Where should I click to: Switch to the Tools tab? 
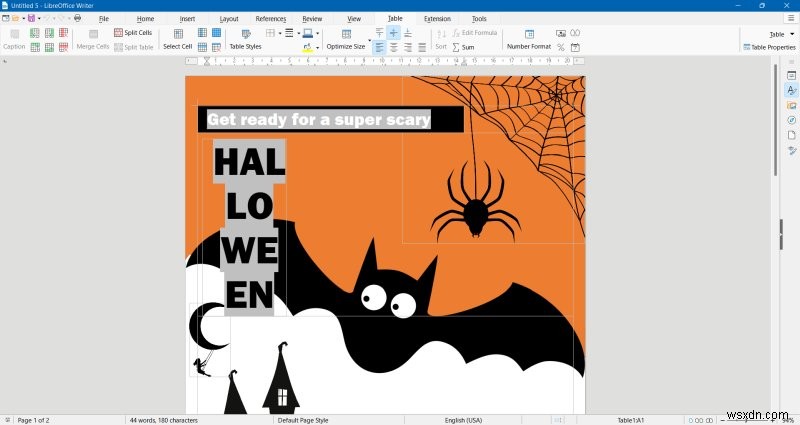click(x=479, y=19)
